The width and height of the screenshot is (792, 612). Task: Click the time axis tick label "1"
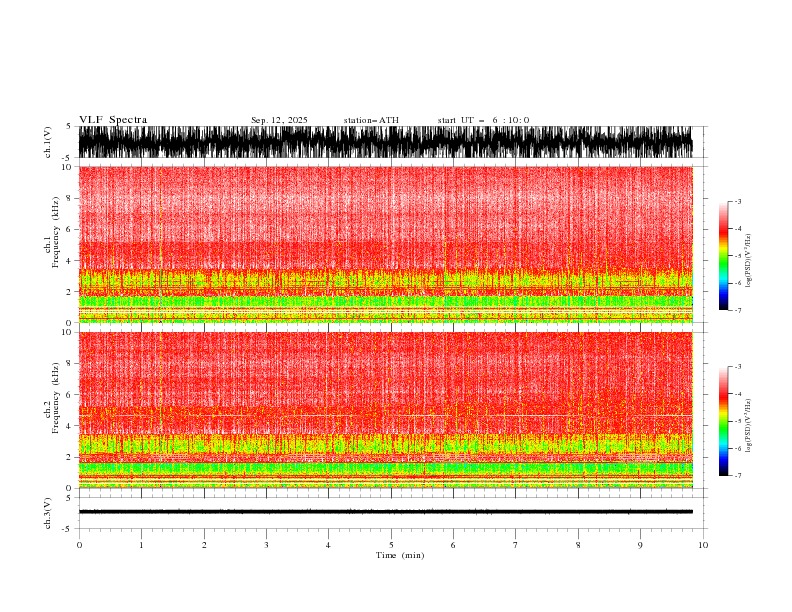pos(141,545)
